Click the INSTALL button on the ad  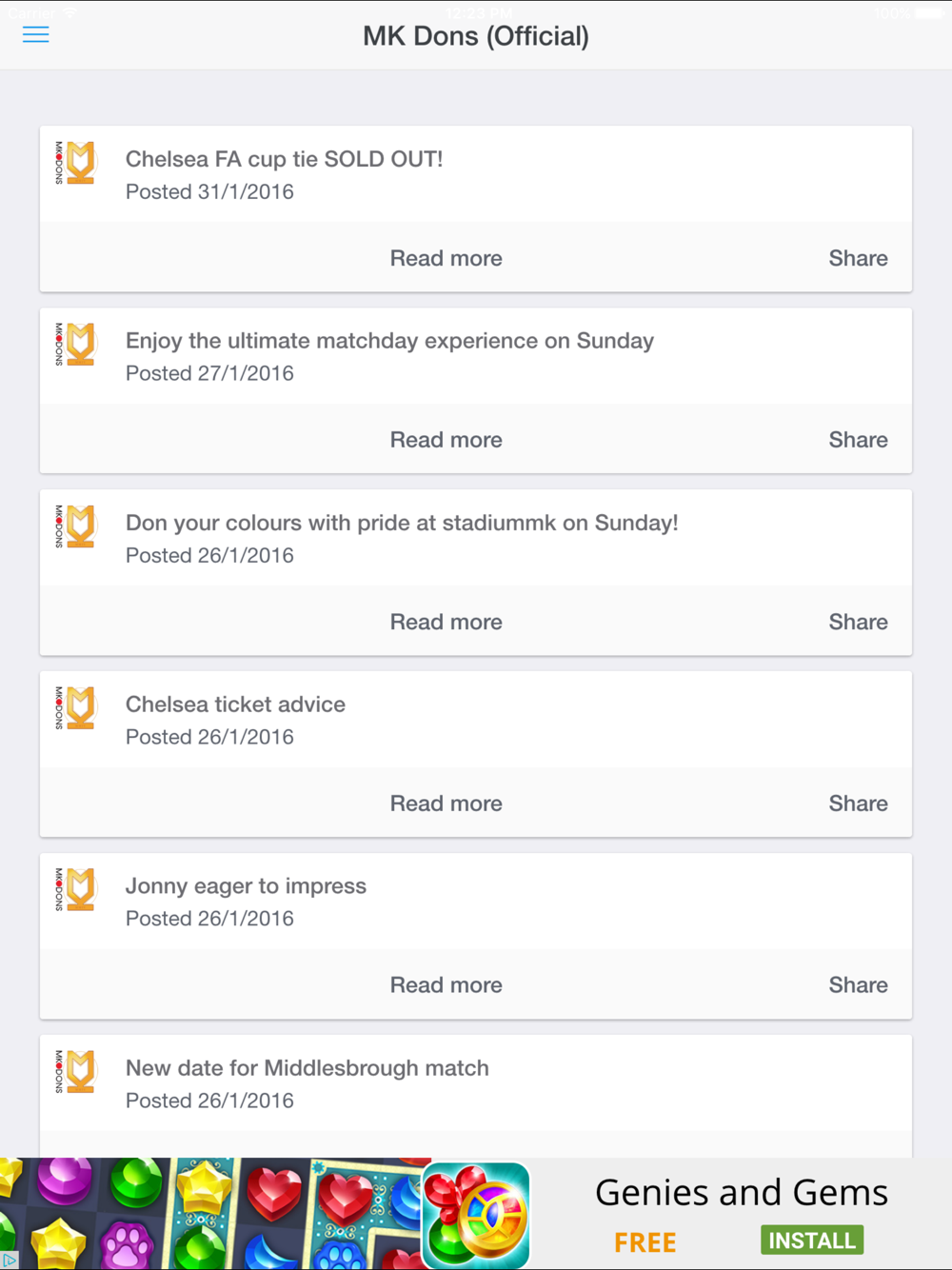(812, 1240)
